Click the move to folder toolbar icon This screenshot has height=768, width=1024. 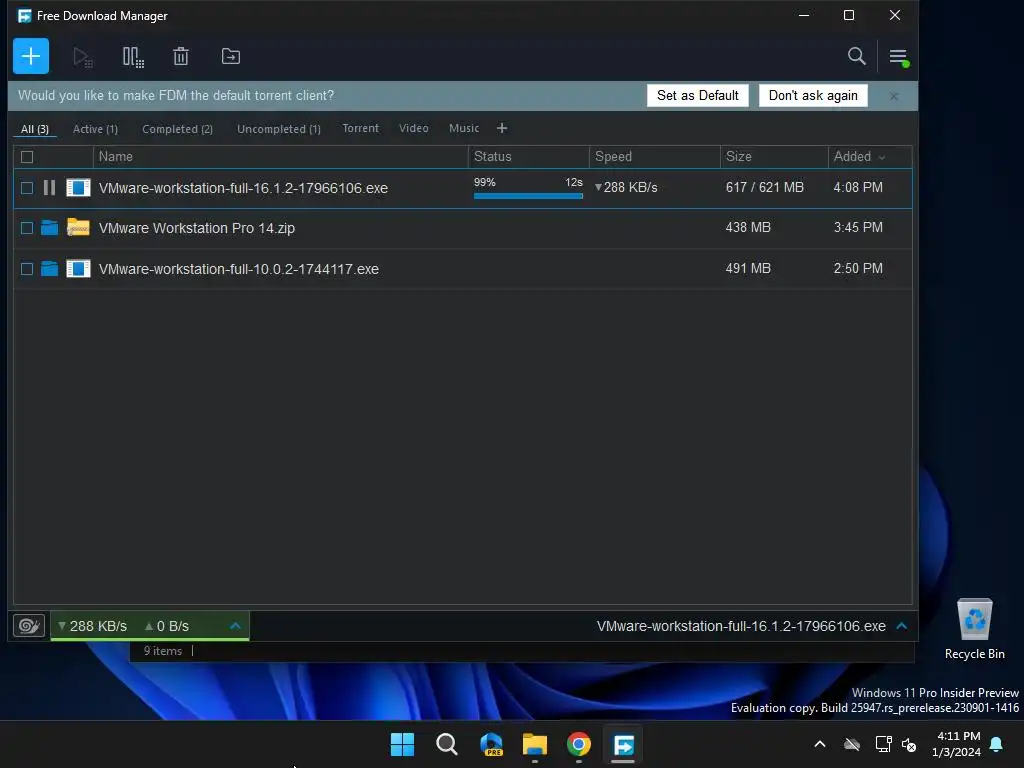click(x=231, y=57)
